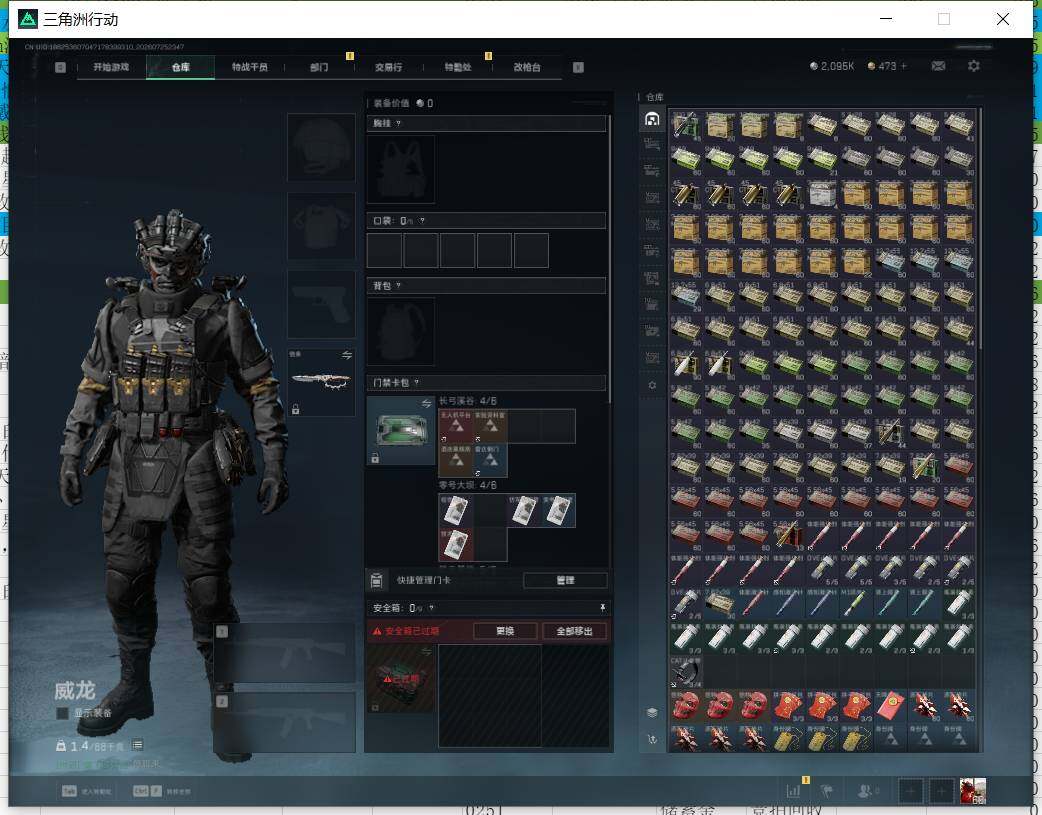
Task: Click the empty chest rig slot
Action: [x=401, y=169]
